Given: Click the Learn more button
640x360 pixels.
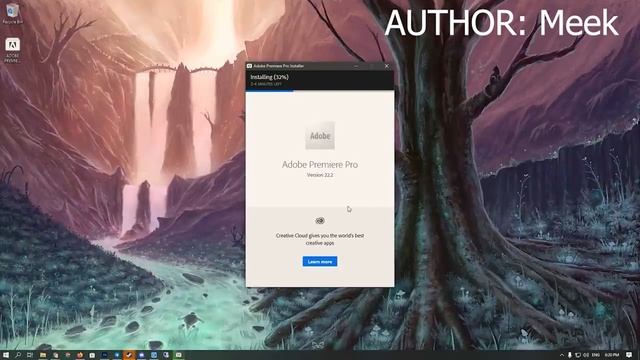Looking at the screenshot, I should (320, 262).
